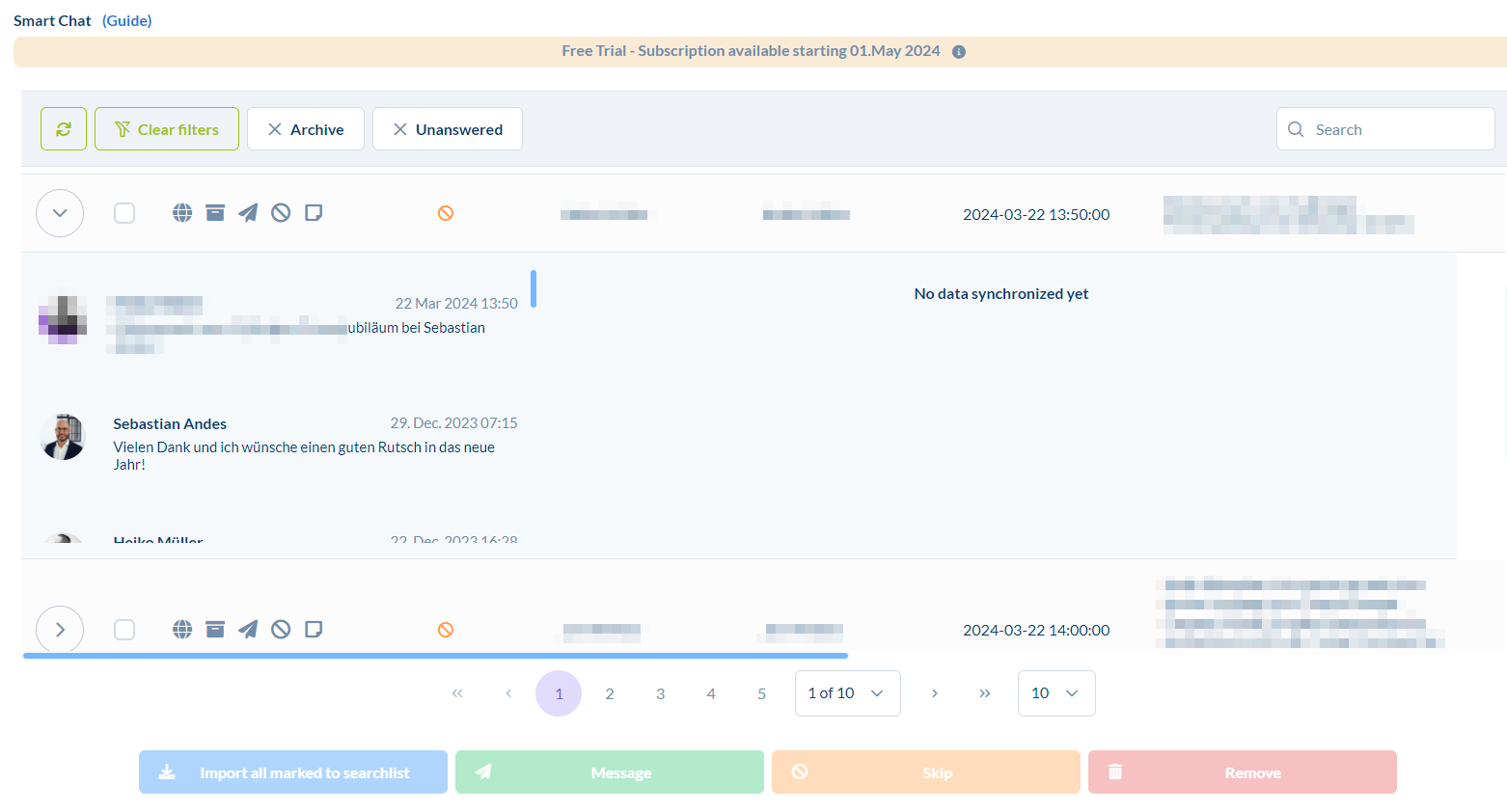
Task: Select page 5 in the pagination
Action: click(x=762, y=693)
